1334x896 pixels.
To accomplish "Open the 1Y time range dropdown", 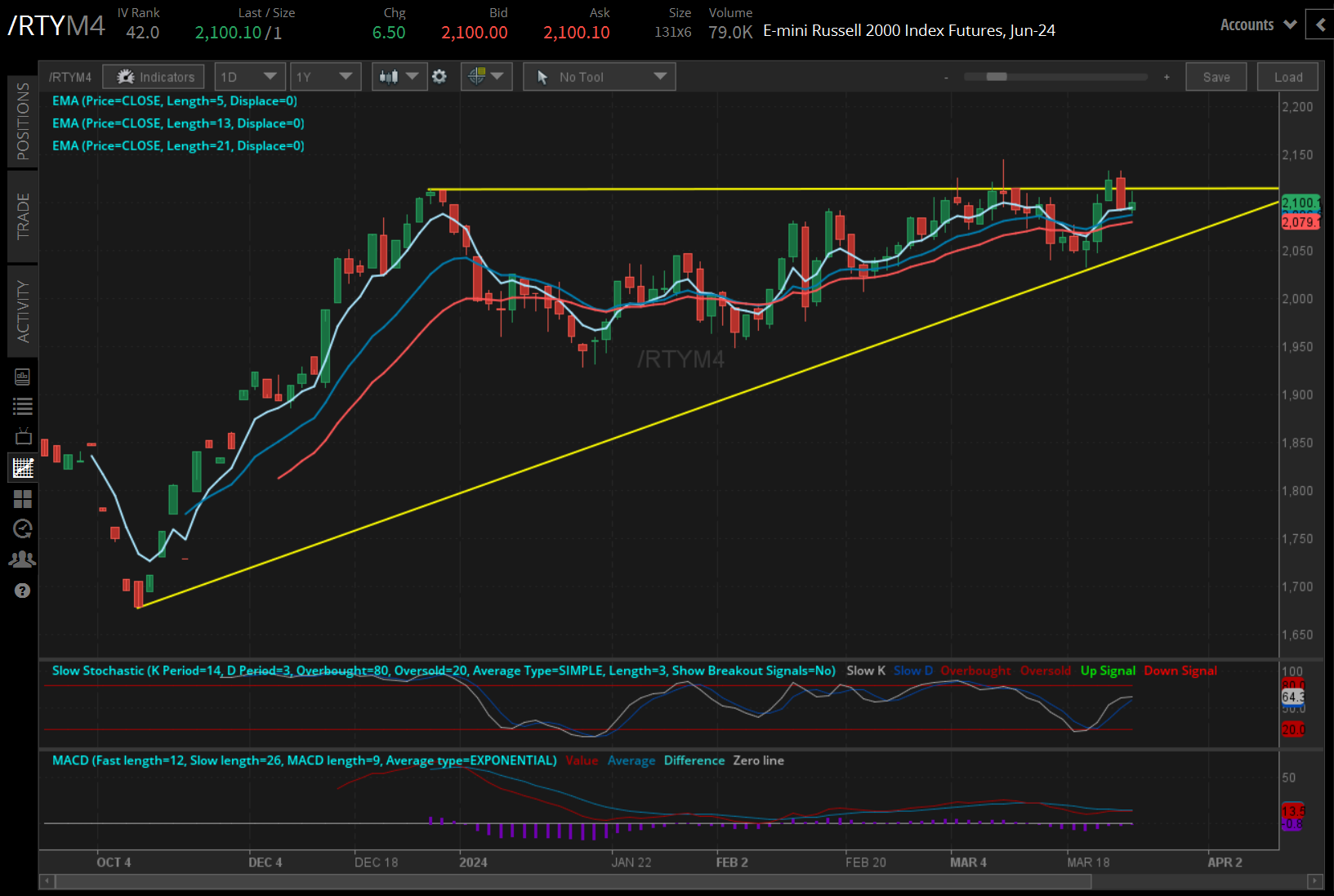I will (x=325, y=77).
